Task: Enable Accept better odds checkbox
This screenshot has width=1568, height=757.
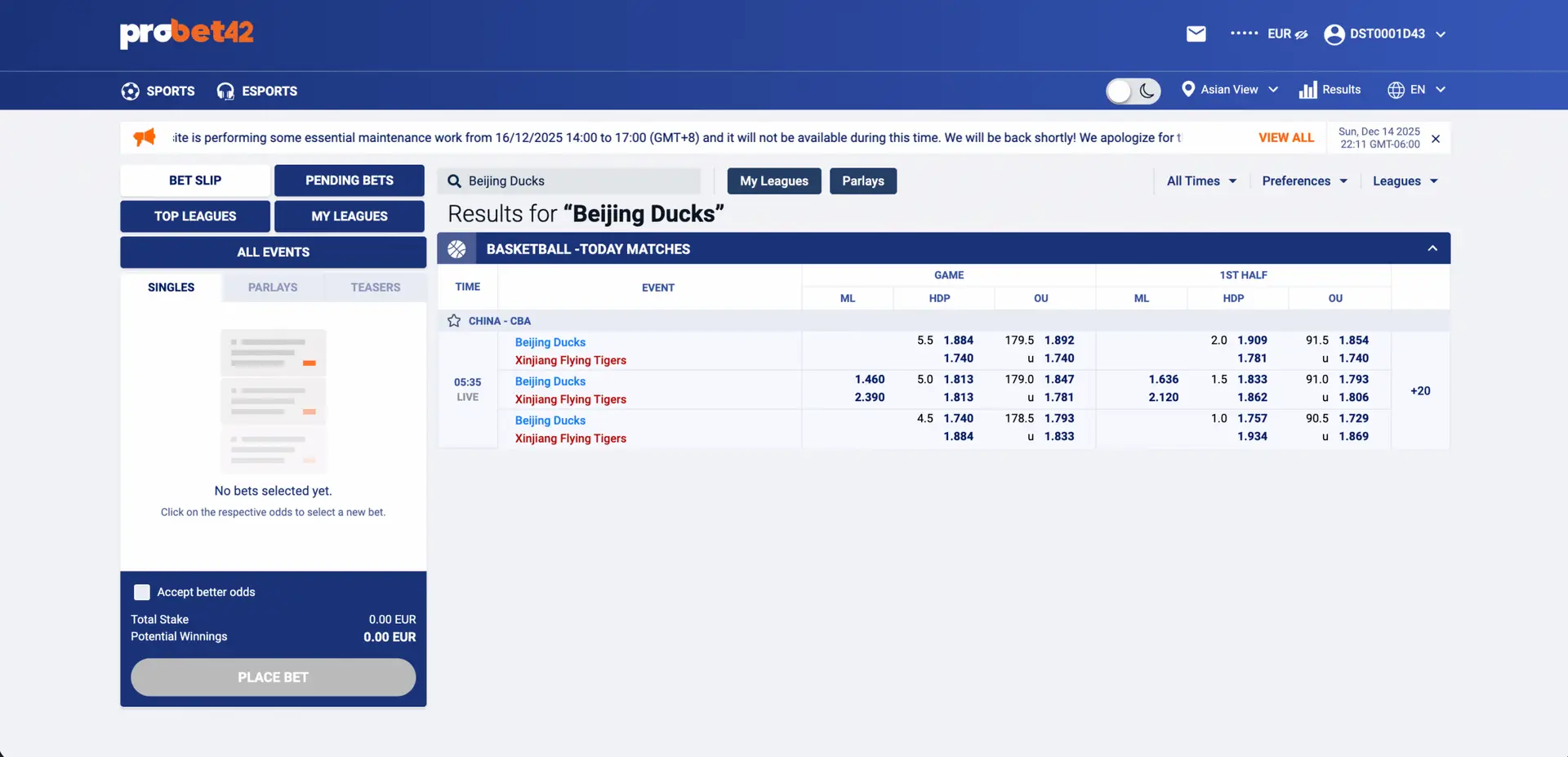Action: click(x=142, y=592)
